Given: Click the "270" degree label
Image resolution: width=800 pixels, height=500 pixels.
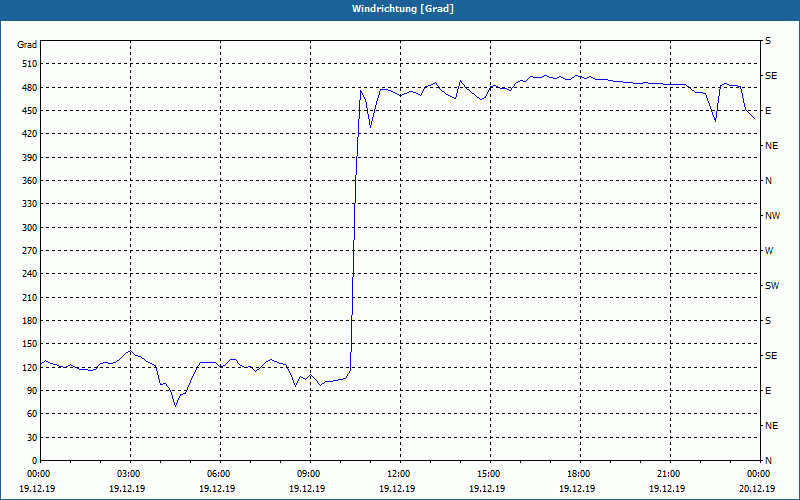Looking at the screenshot, I should tap(30, 251).
